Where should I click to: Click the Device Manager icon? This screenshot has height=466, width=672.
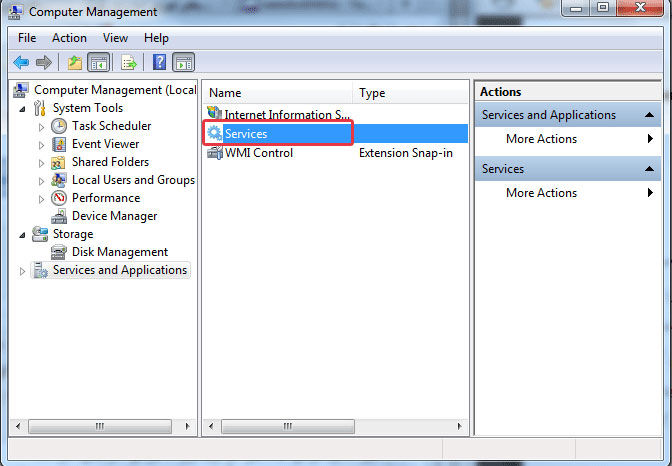(x=59, y=216)
